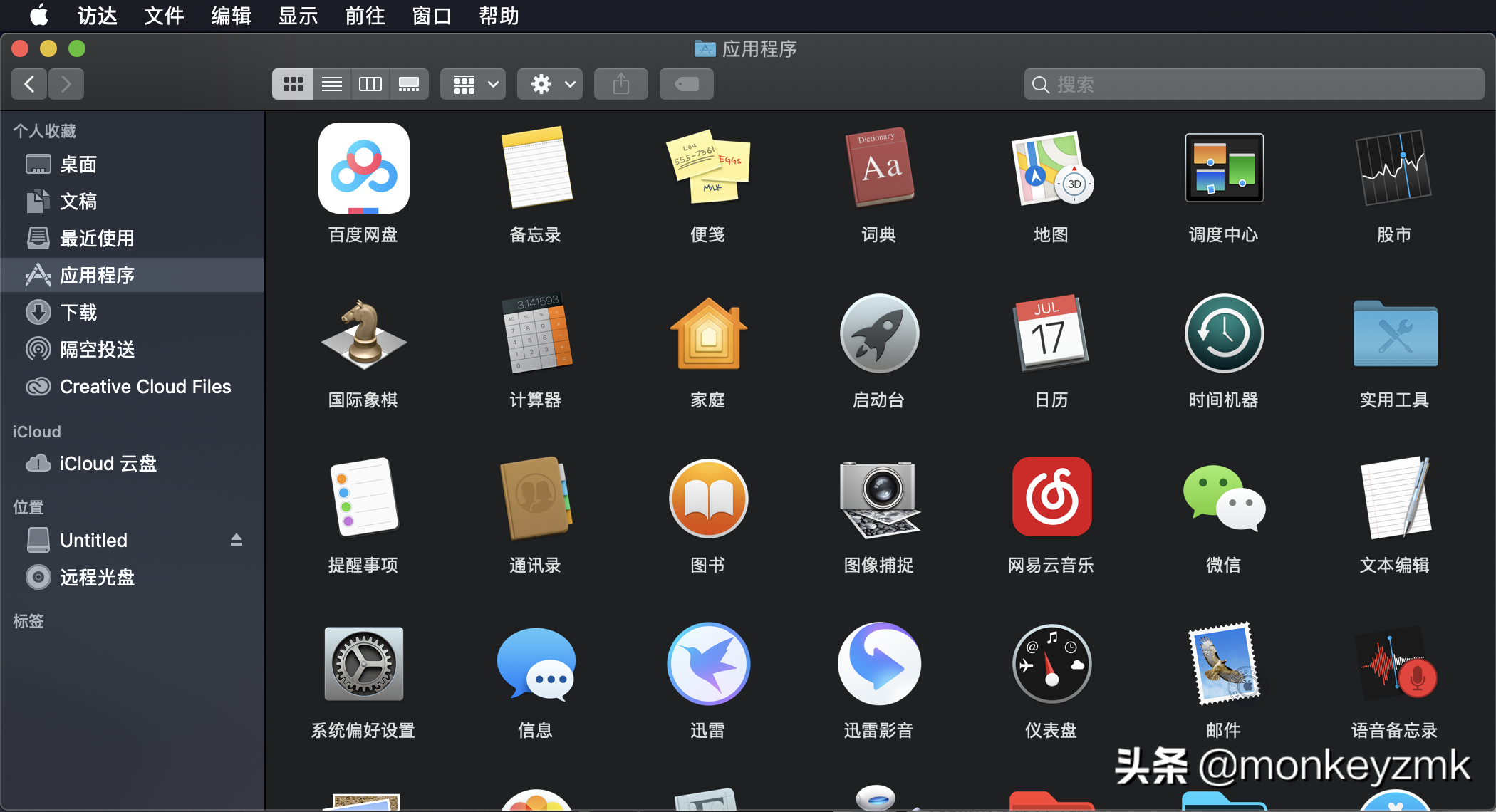
Task: Select the 提醒事项 reminders icon
Action: (x=363, y=497)
